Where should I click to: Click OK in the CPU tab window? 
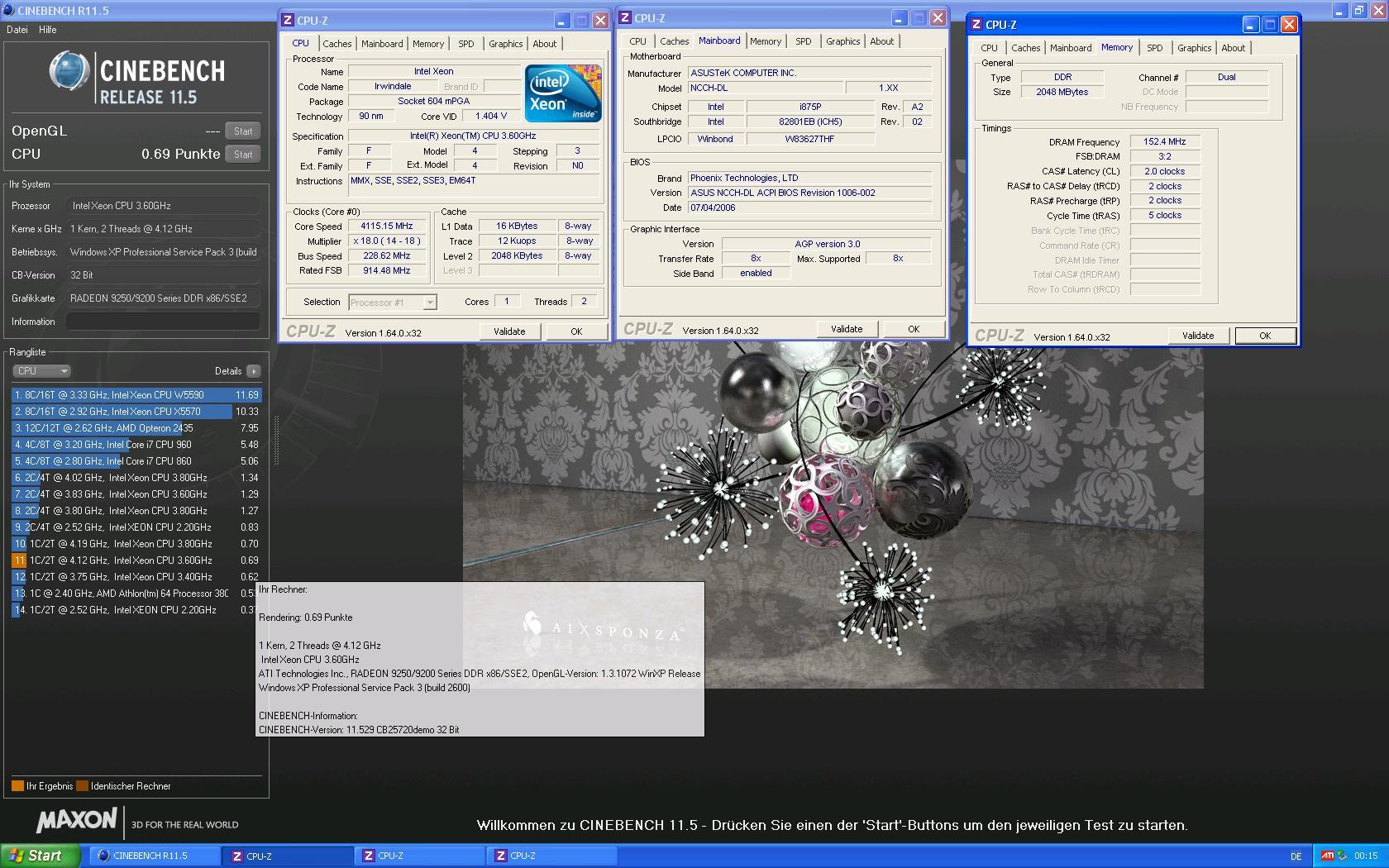[576, 331]
